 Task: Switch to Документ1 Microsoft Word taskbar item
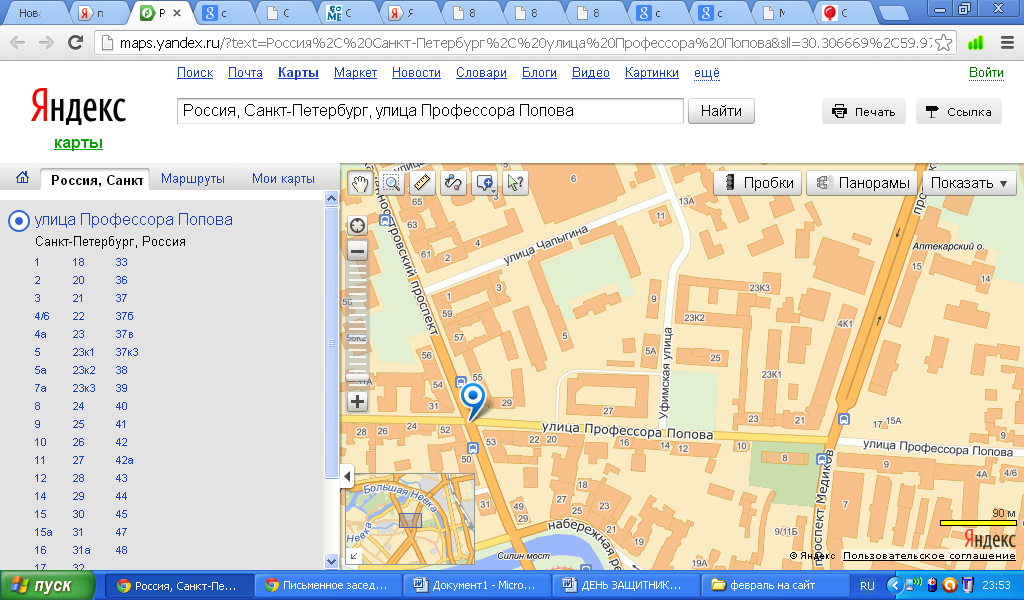(475, 586)
